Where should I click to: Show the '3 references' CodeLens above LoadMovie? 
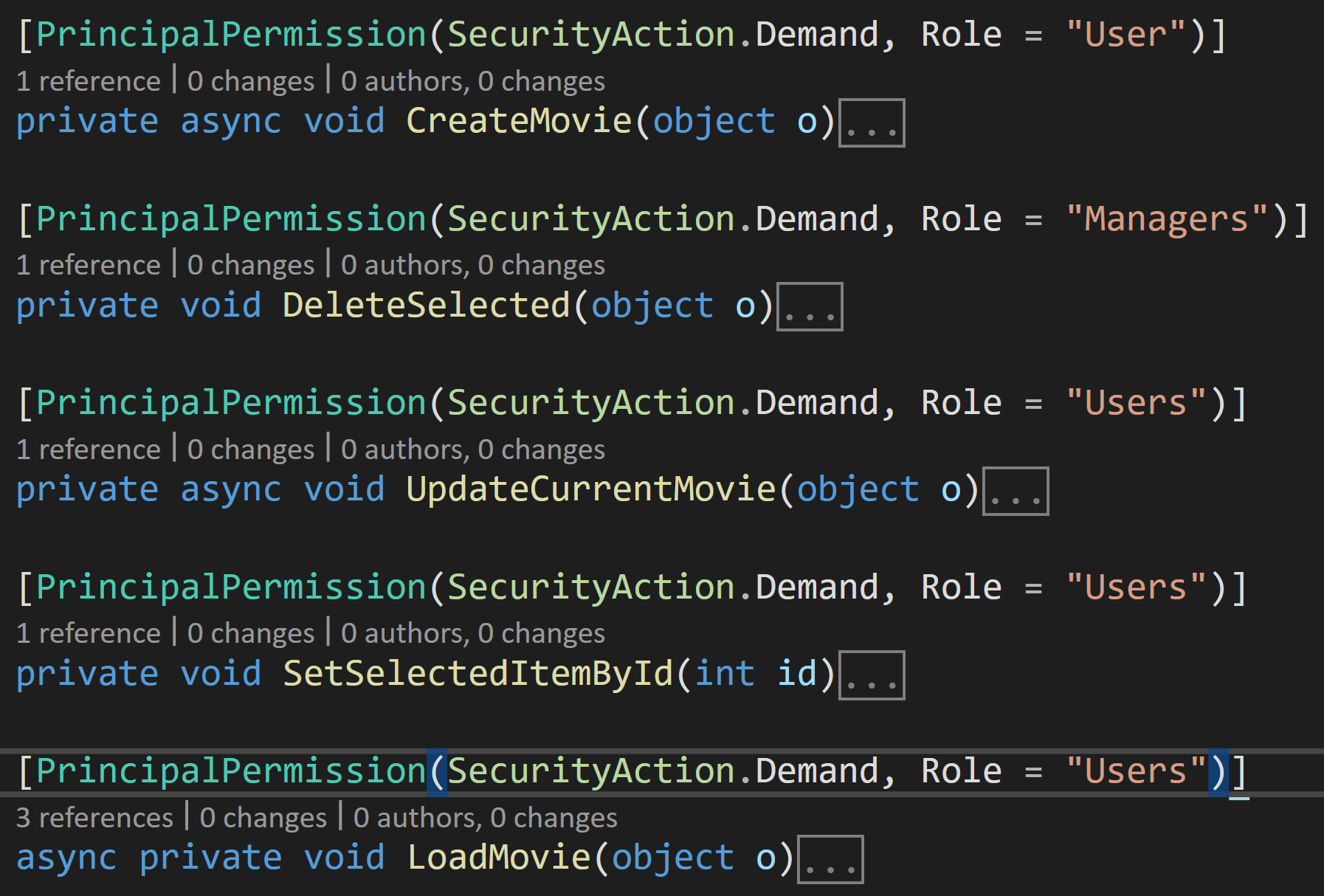tap(94, 818)
